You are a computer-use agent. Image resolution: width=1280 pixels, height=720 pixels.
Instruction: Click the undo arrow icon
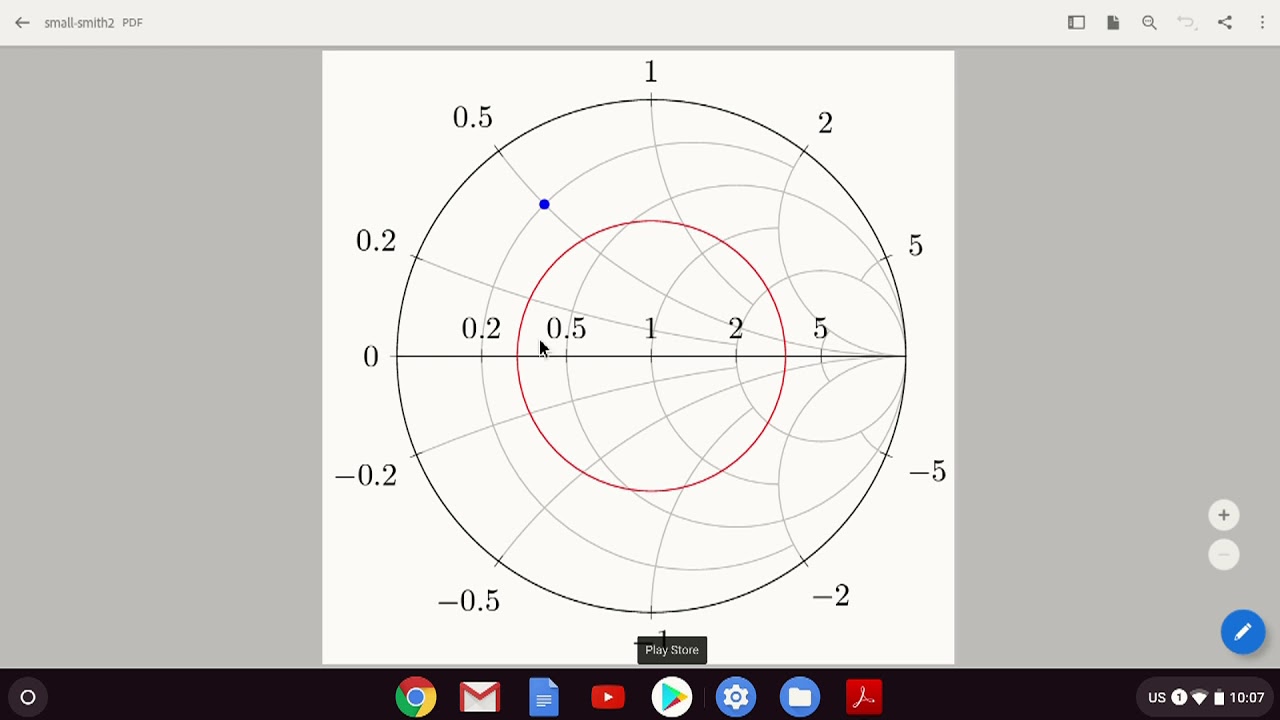pos(1186,22)
